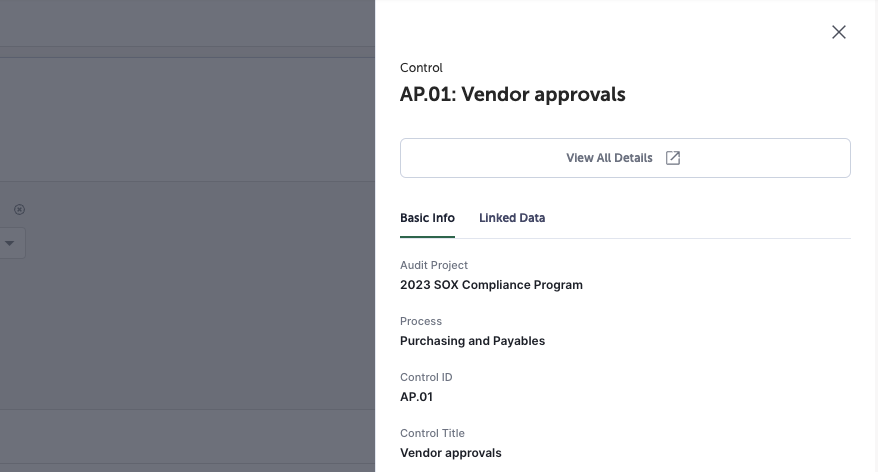Click the 'AP.01:' prefix in the panel heading

point(428,94)
